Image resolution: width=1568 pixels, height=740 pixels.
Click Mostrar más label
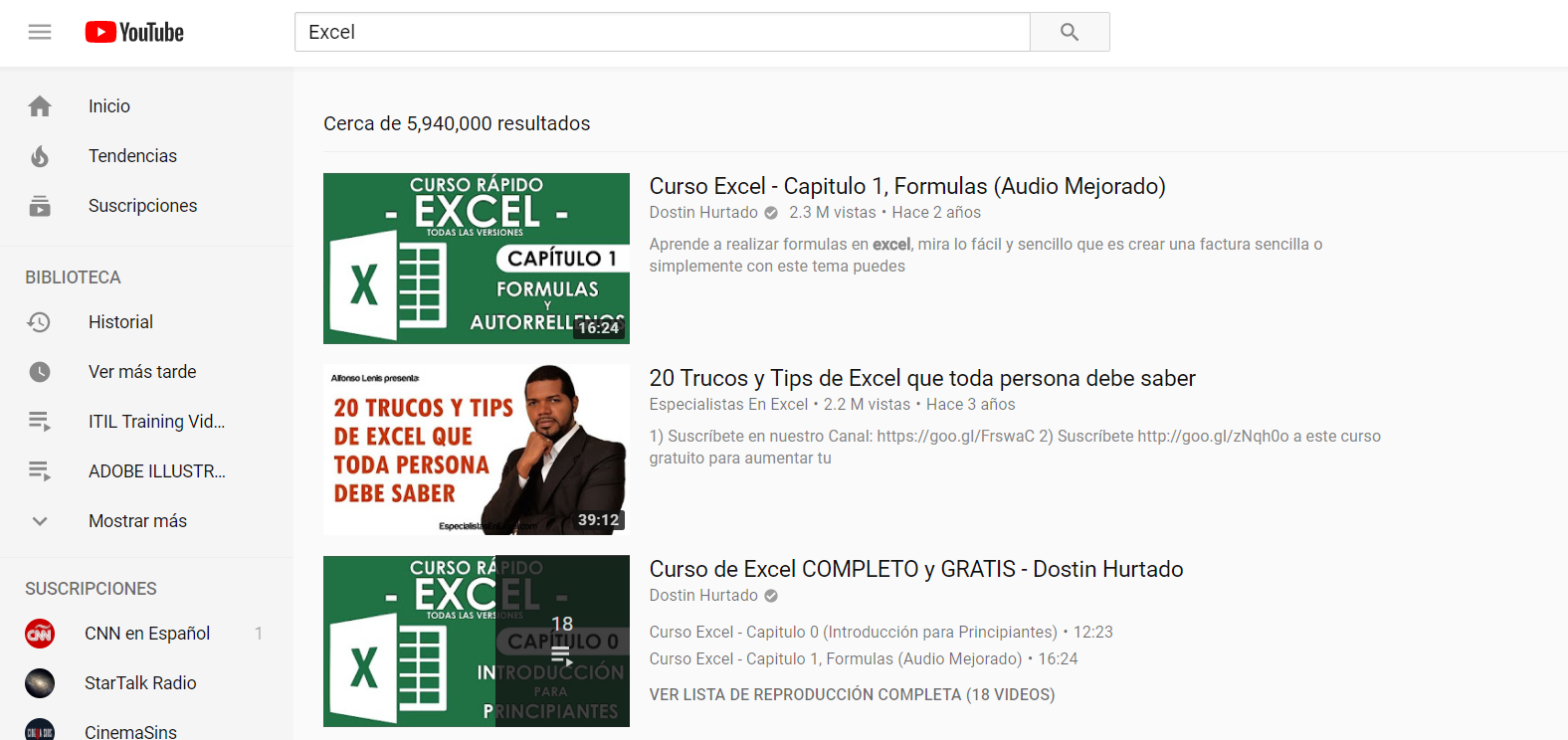click(x=137, y=521)
